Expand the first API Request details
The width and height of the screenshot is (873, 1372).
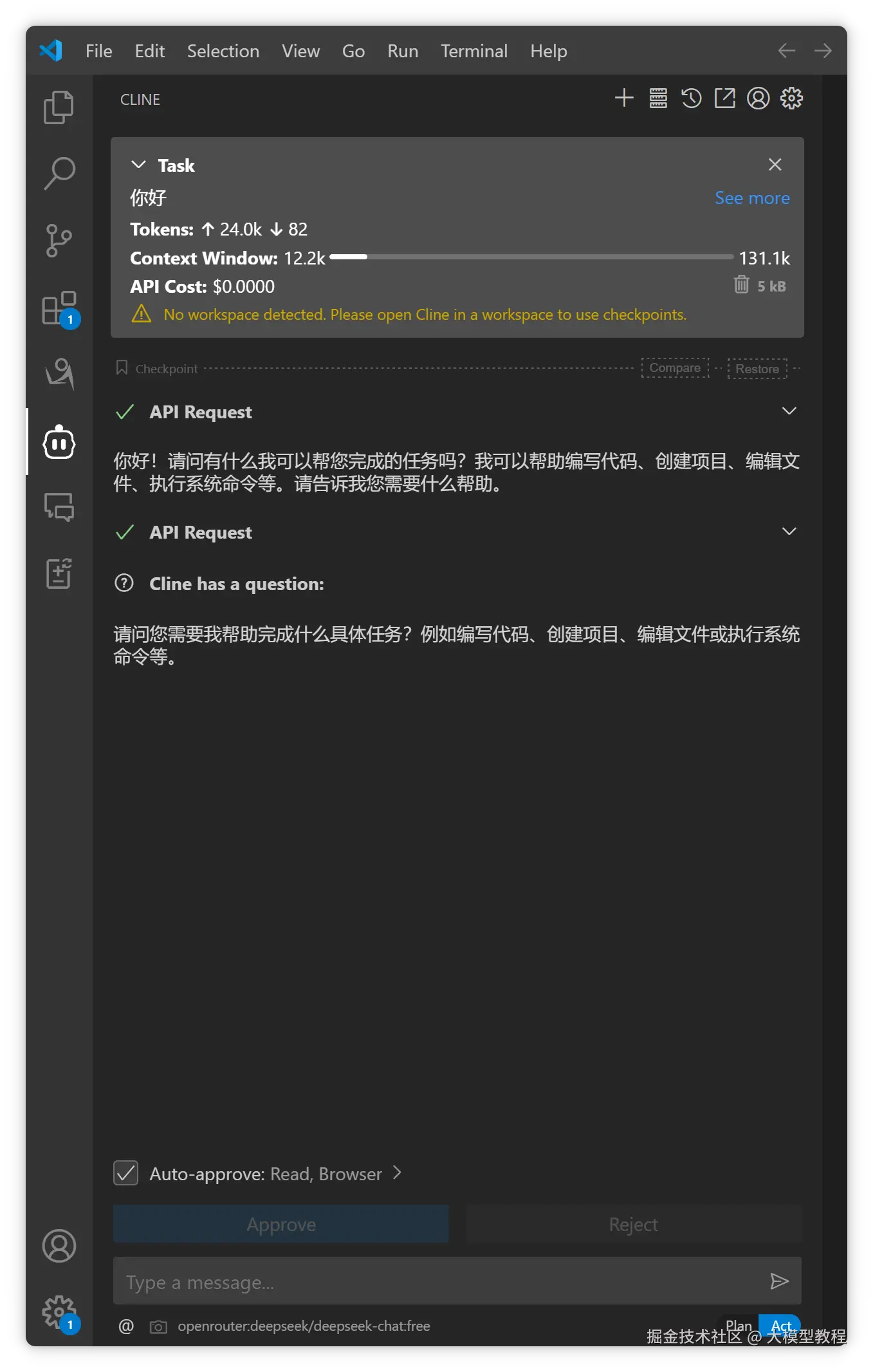789,411
